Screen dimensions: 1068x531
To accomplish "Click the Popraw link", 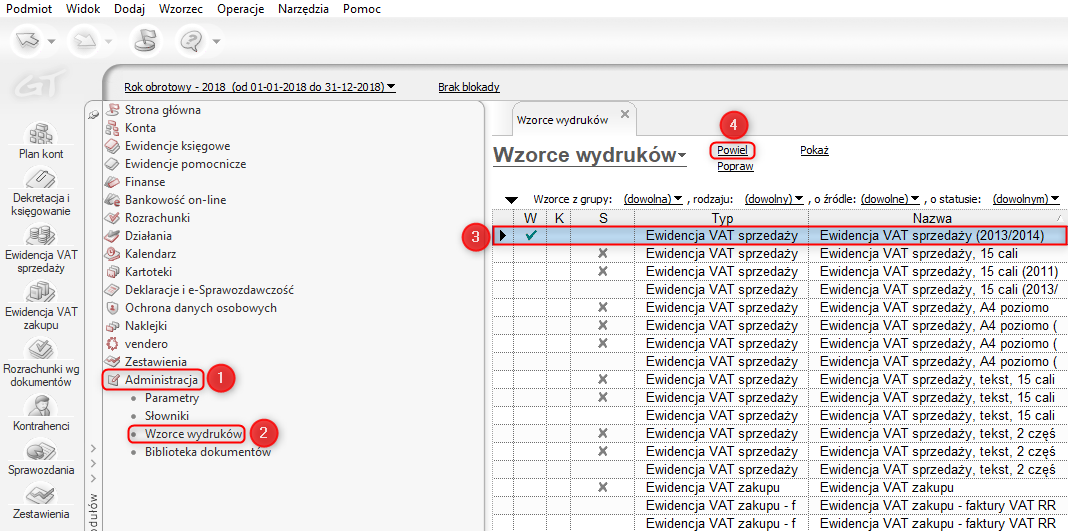I will (736, 167).
